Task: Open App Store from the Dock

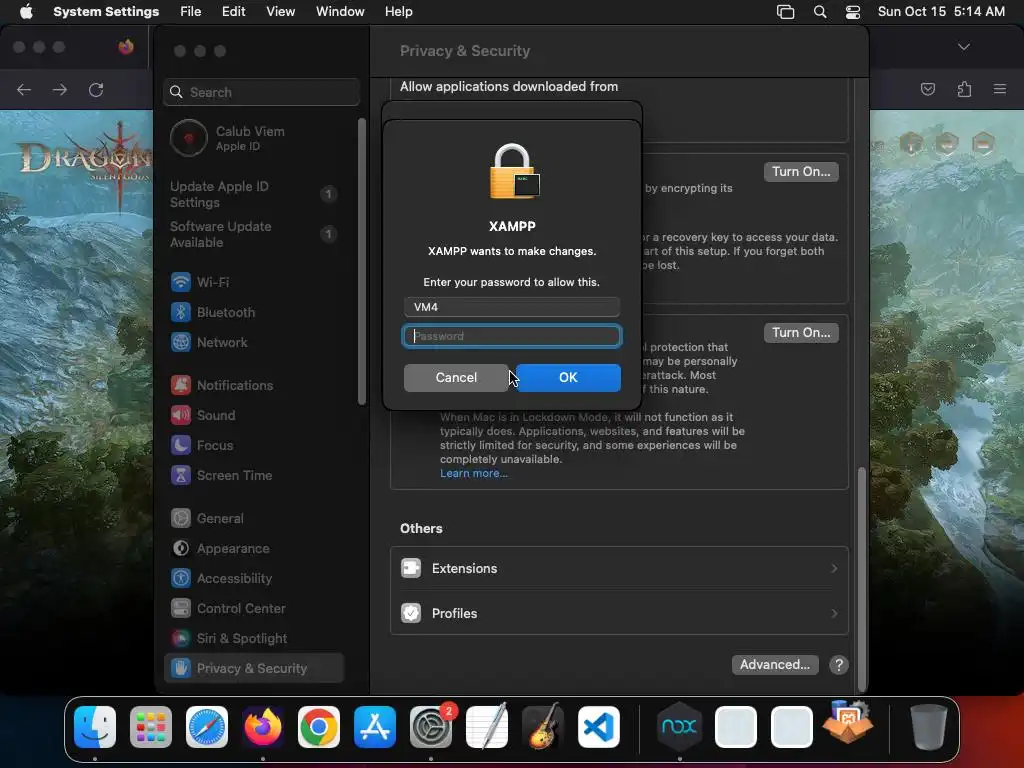Action: (375, 727)
